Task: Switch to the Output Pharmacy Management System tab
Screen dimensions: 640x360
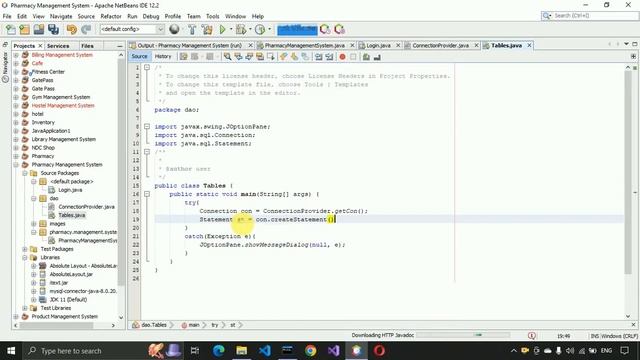Action: 190,45
